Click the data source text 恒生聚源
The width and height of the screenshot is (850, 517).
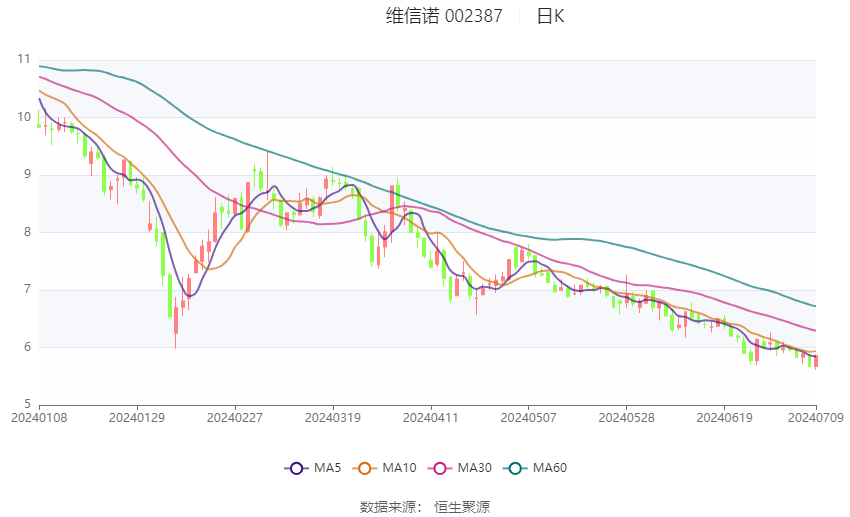(462, 507)
